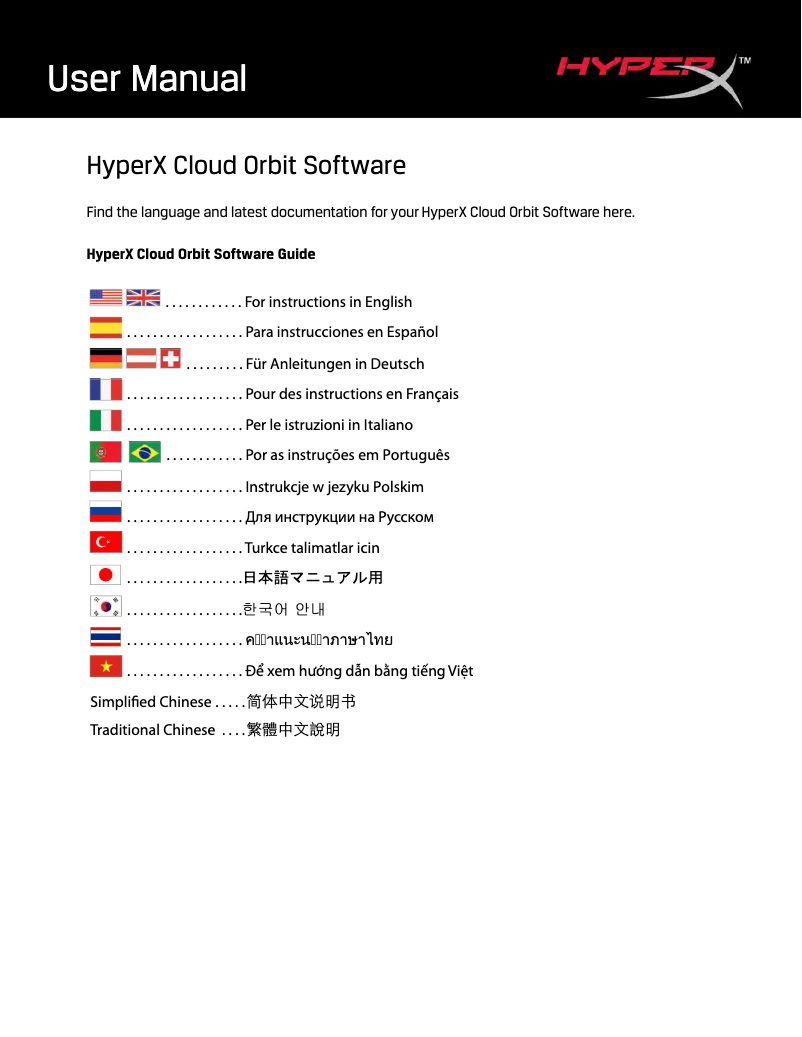Click the Japanese flag icon
The width and height of the screenshot is (802, 1037).
coord(105,572)
